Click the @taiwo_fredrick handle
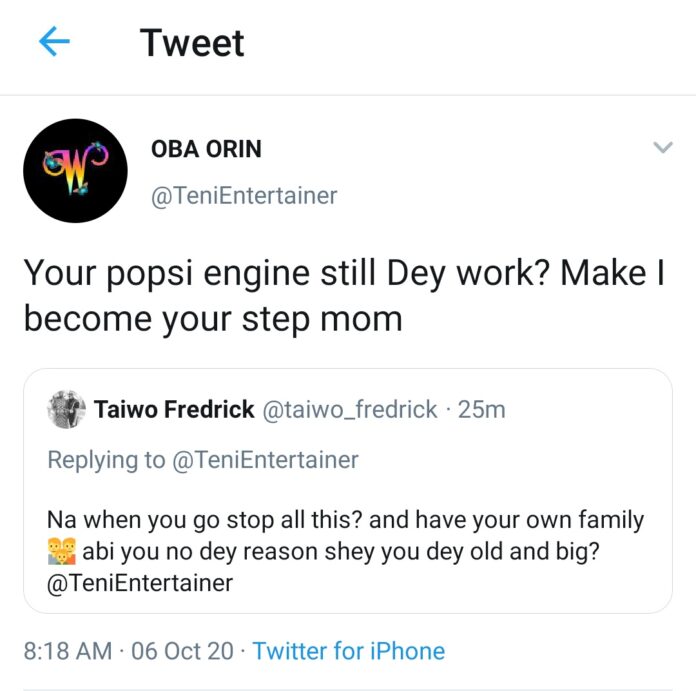Viewport: 696px width, 691px height. (349, 410)
